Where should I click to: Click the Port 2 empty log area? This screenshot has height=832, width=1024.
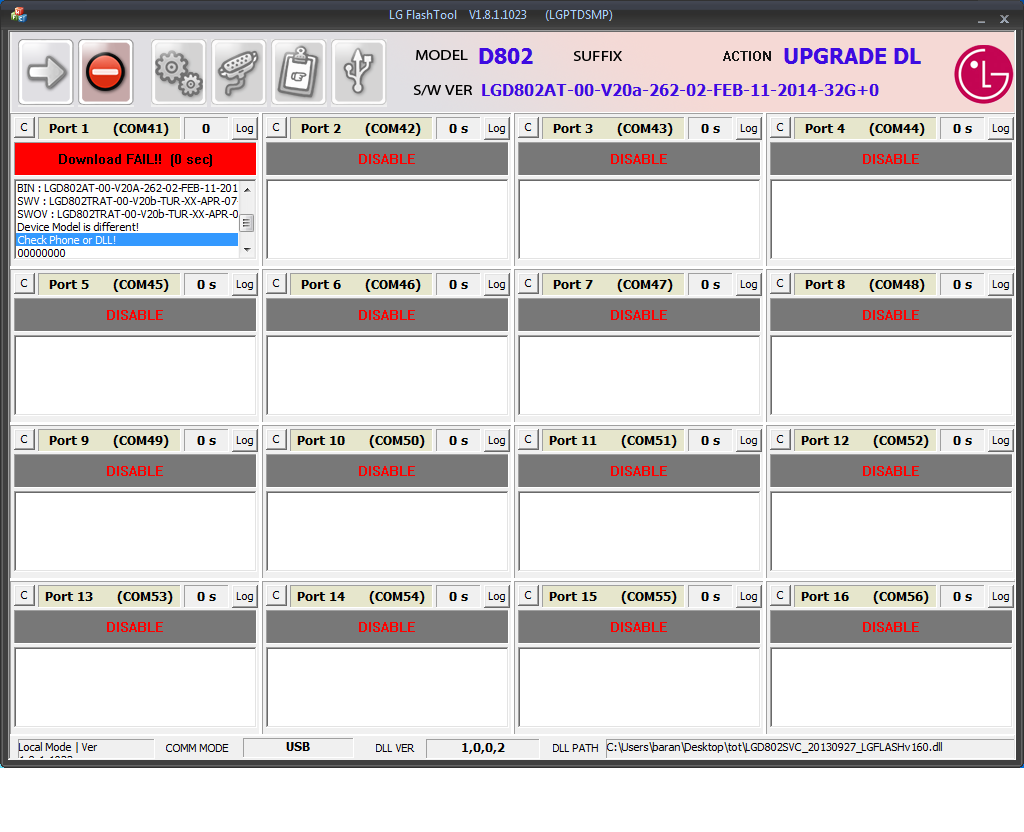387,219
